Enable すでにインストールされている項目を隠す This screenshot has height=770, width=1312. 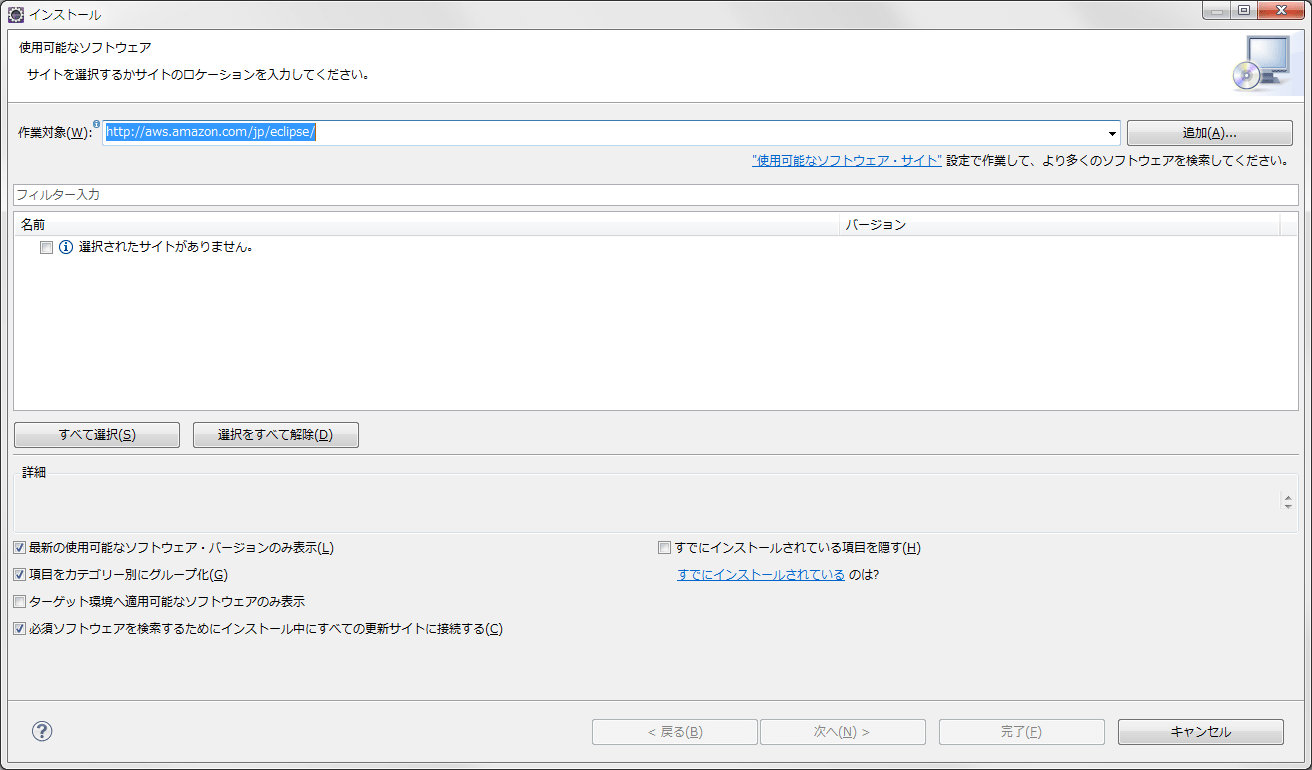(x=663, y=547)
